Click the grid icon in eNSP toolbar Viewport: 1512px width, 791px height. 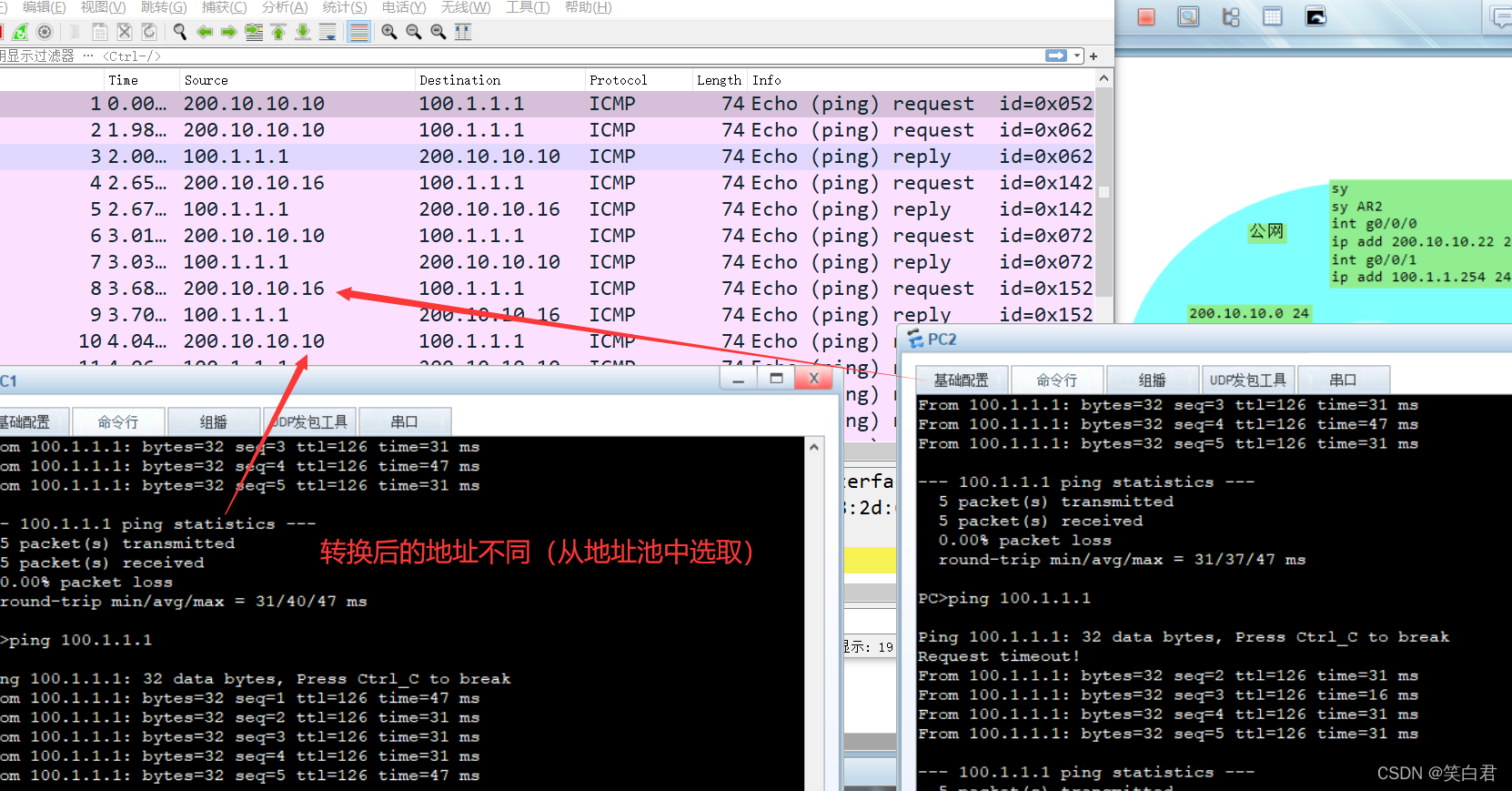click(1273, 16)
